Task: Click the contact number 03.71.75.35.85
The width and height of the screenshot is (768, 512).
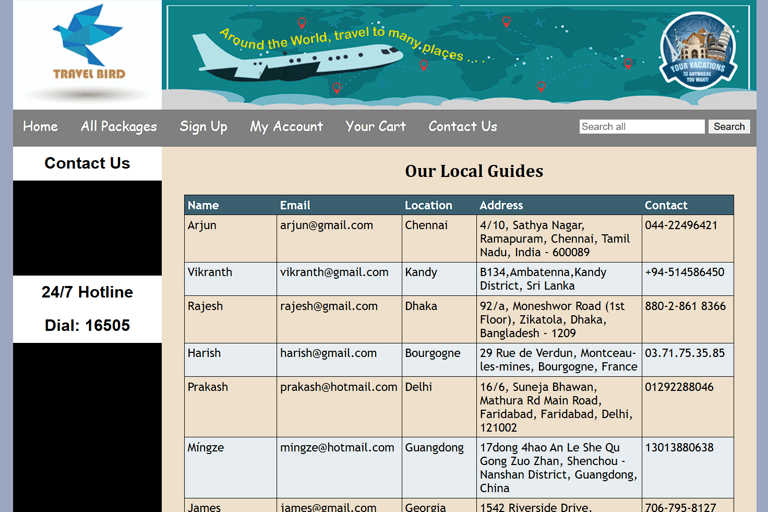Action: coord(685,353)
